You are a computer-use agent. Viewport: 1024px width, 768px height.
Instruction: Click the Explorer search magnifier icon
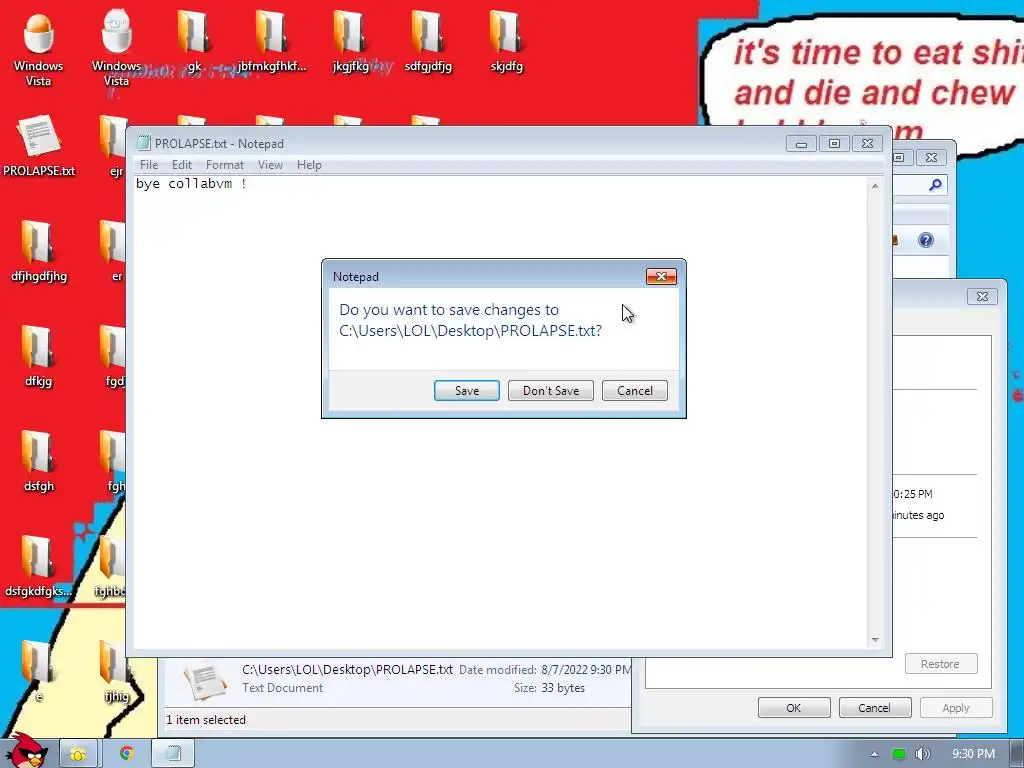coord(935,185)
